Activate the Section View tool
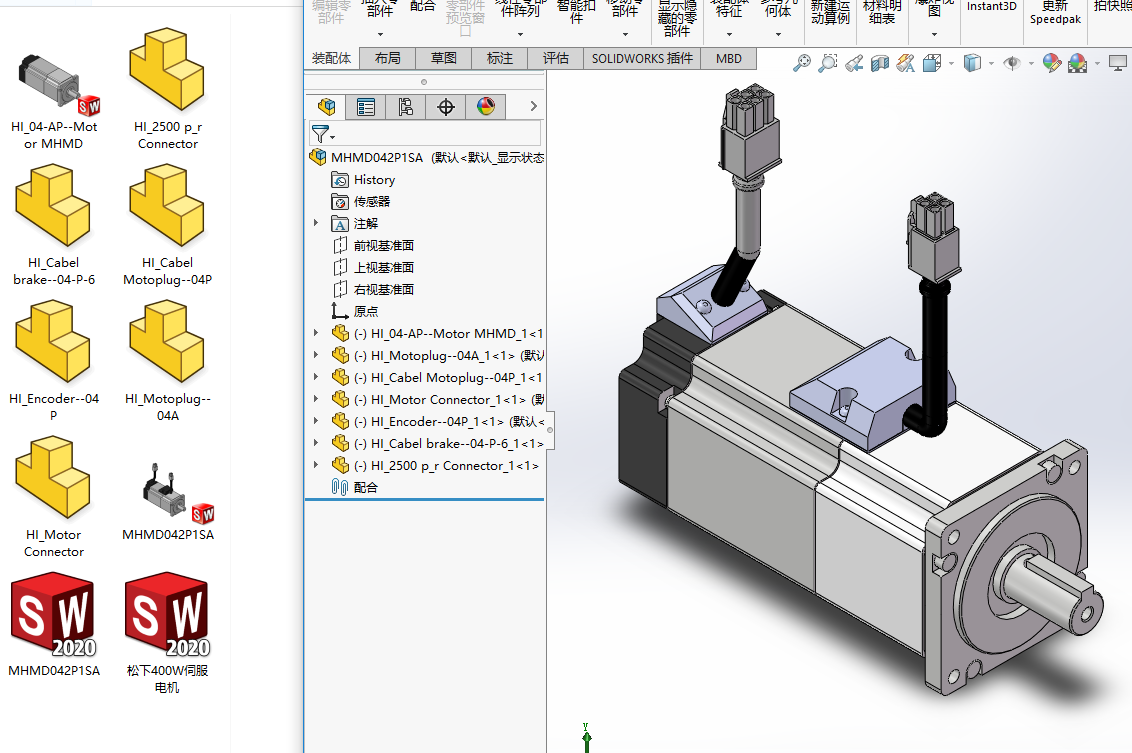The image size is (1132, 753). tap(880, 63)
